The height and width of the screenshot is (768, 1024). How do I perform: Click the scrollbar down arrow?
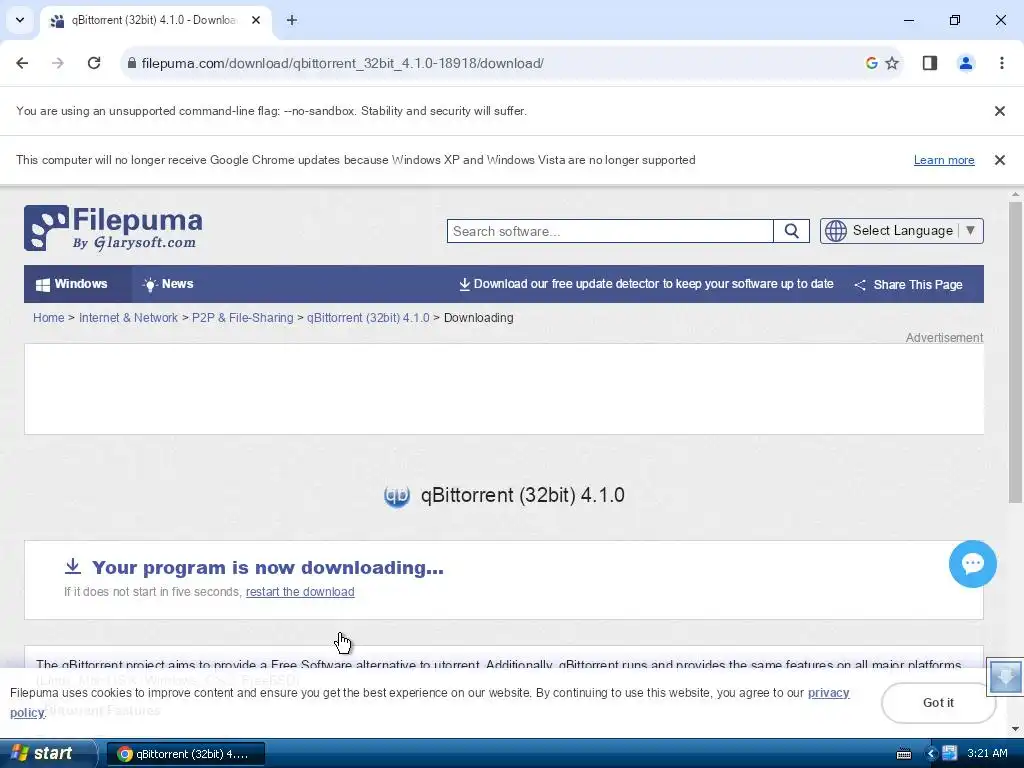(1015, 728)
